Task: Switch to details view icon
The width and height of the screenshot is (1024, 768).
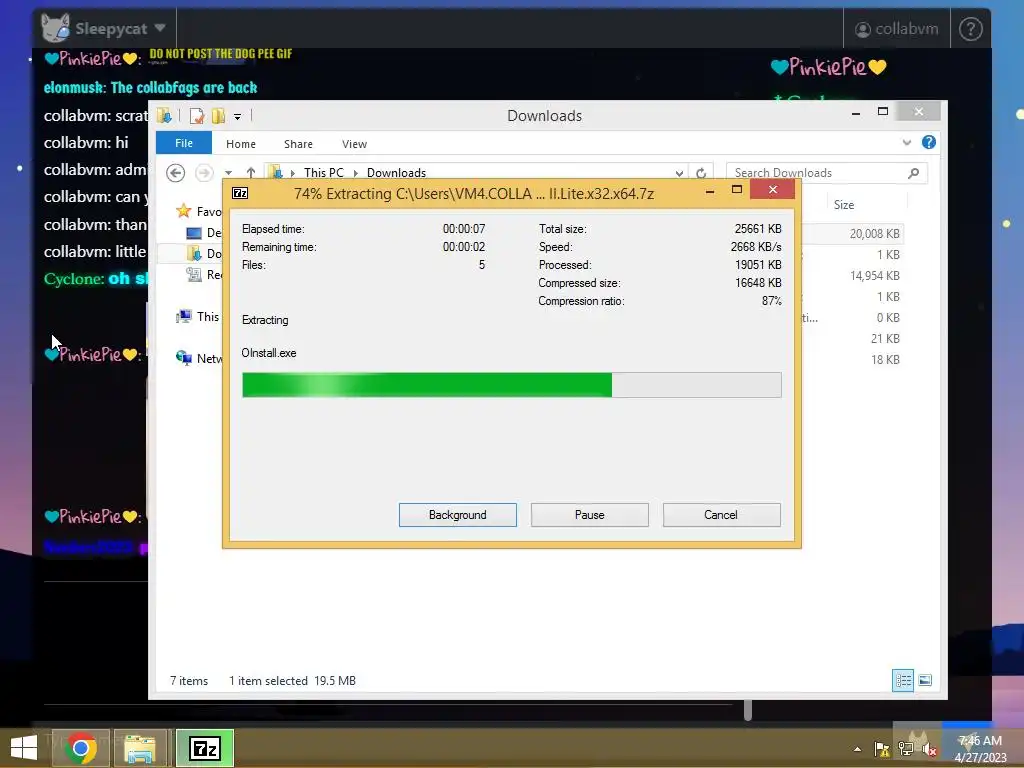Action: click(x=903, y=680)
